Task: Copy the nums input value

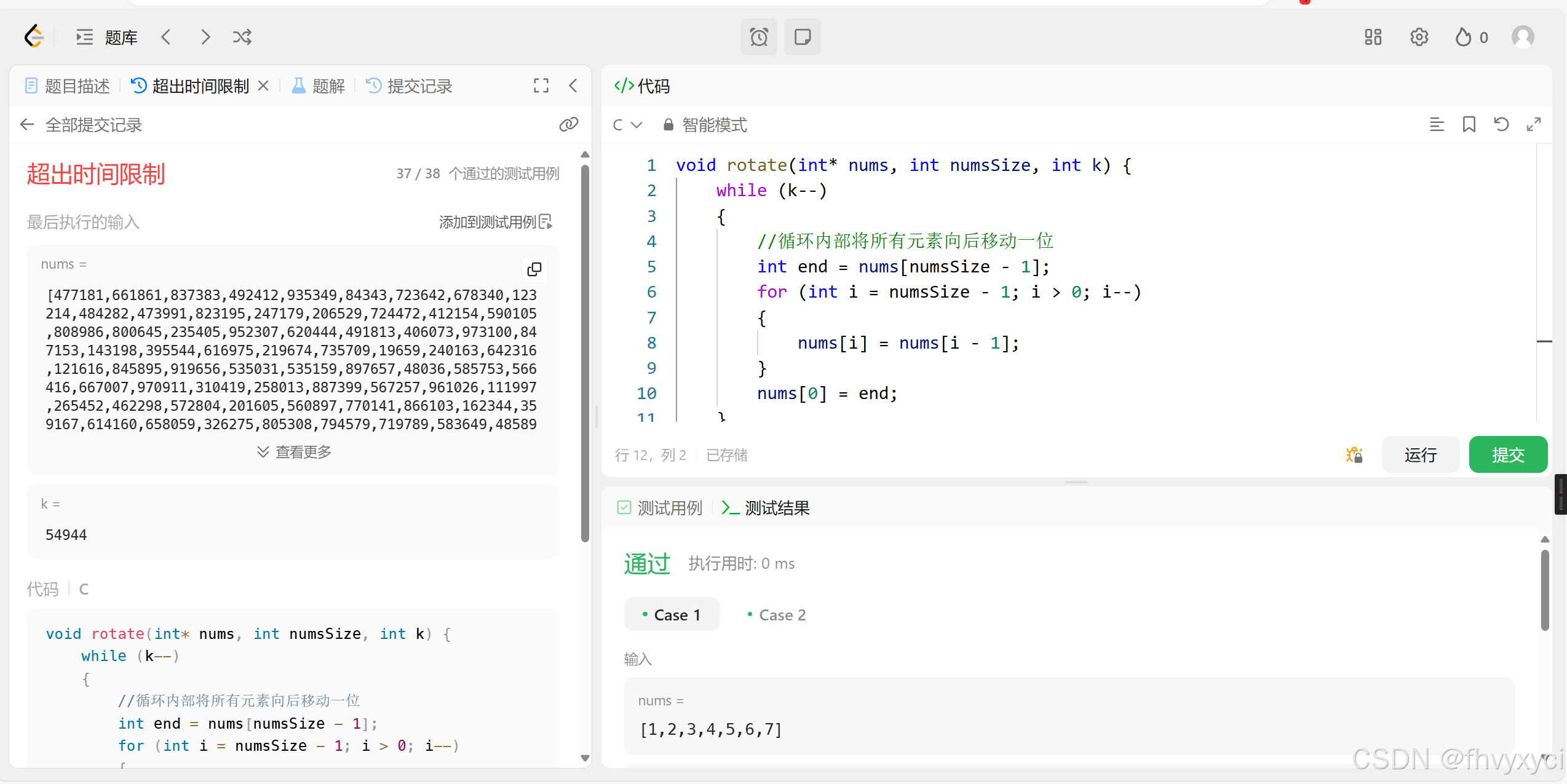Action: point(534,269)
